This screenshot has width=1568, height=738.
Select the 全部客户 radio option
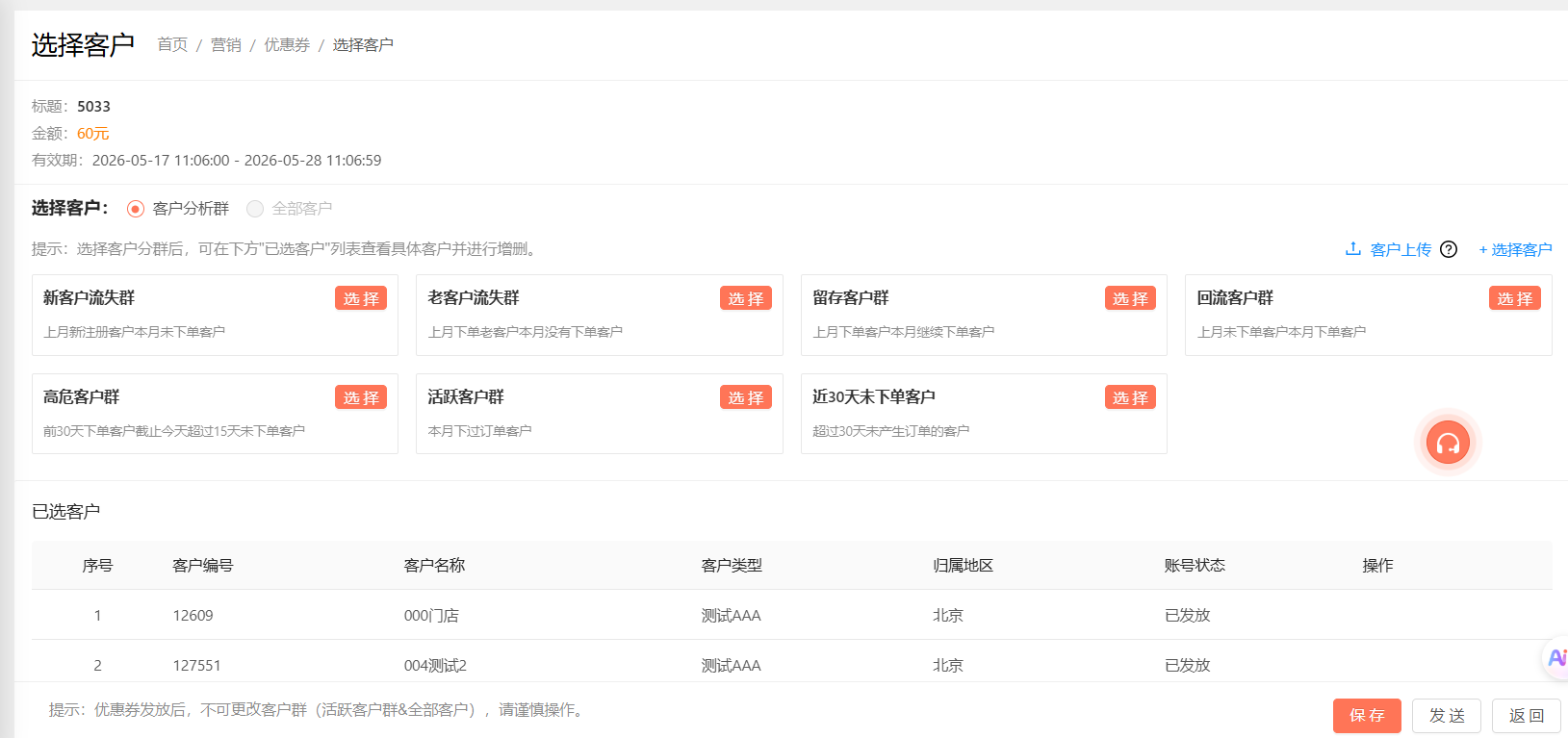(x=255, y=209)
